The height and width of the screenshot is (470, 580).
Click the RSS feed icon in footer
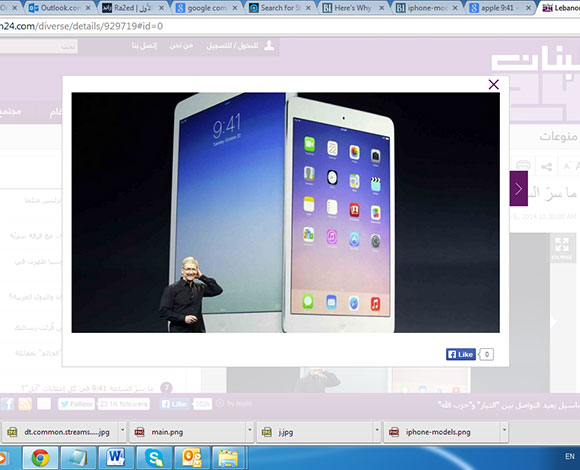(x=25, y=404)
